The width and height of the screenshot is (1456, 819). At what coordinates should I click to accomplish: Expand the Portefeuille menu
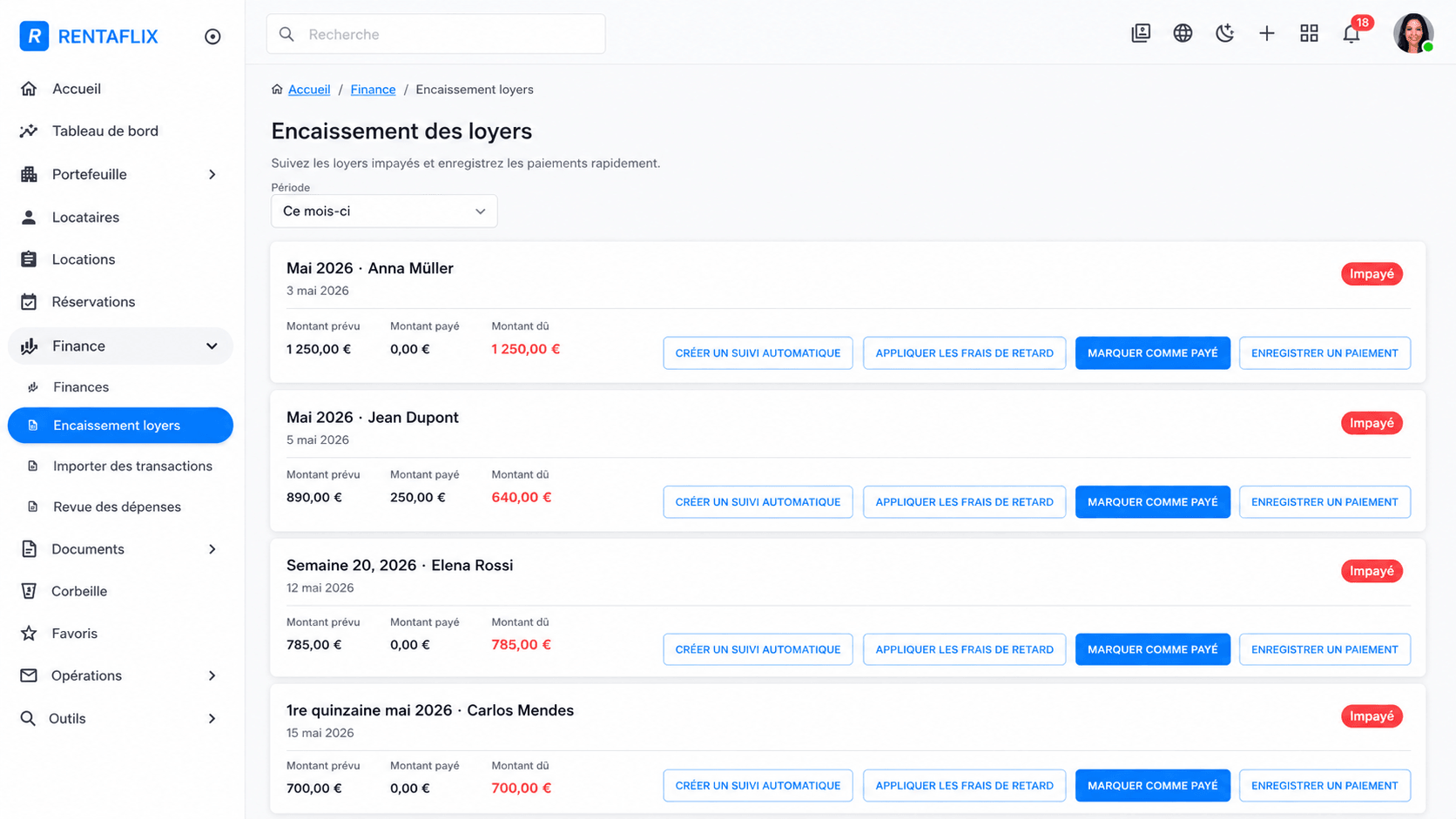[x=120, y=174]
